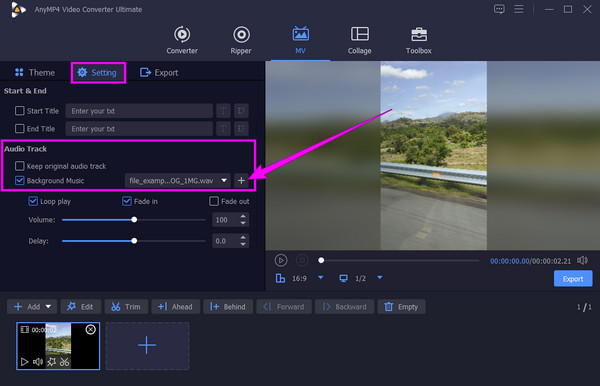
Task: Switch to the Setting tab
Action: [98, 73]
